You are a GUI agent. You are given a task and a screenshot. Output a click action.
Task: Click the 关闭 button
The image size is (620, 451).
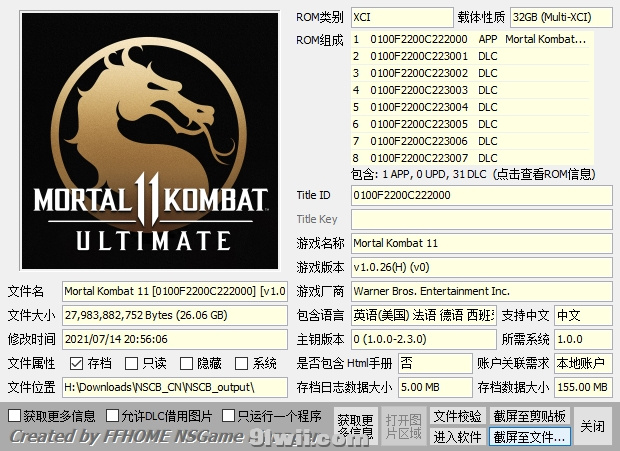coord(592,426)
